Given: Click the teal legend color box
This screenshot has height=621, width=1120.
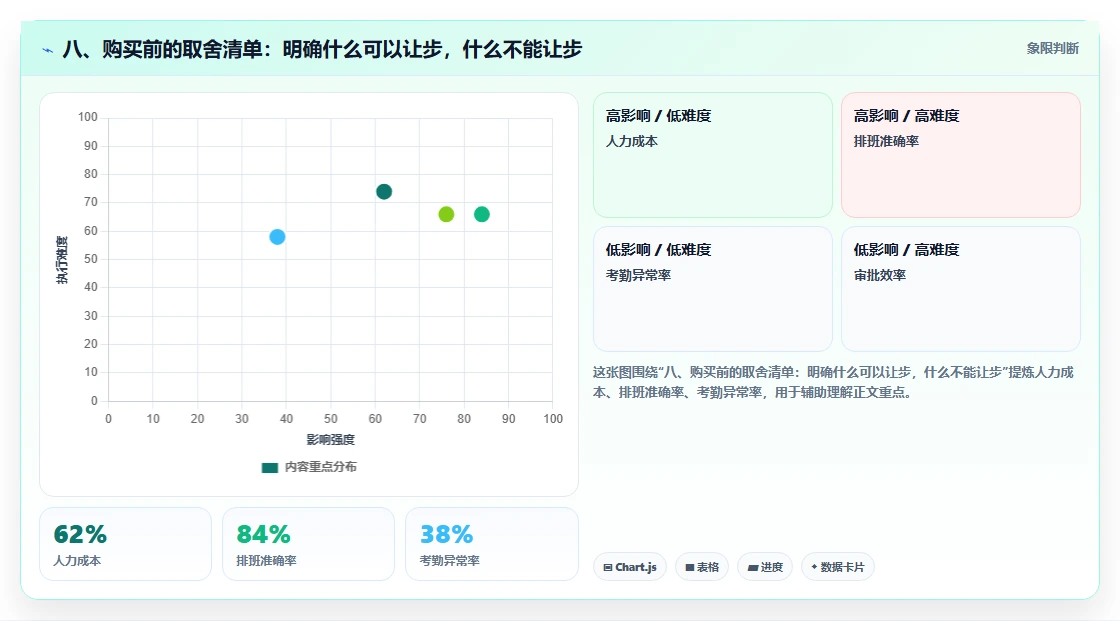Looking at the screenshot, I should click(x=269, y=468).
